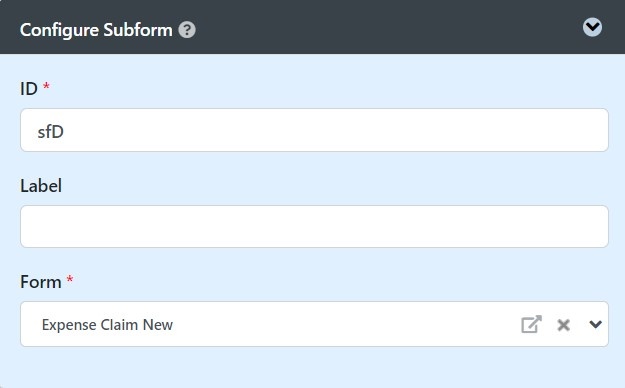
Task: Select the Expense Claim New combo box text
Action: 107,325
